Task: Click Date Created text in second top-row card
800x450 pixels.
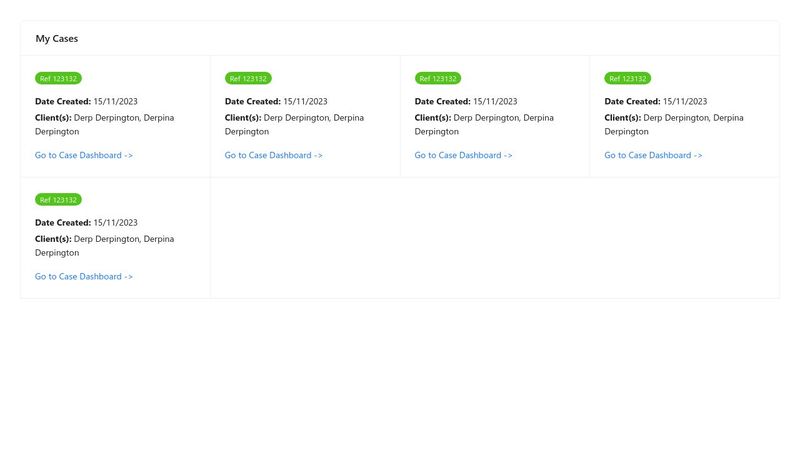Action: click(276, 101)
